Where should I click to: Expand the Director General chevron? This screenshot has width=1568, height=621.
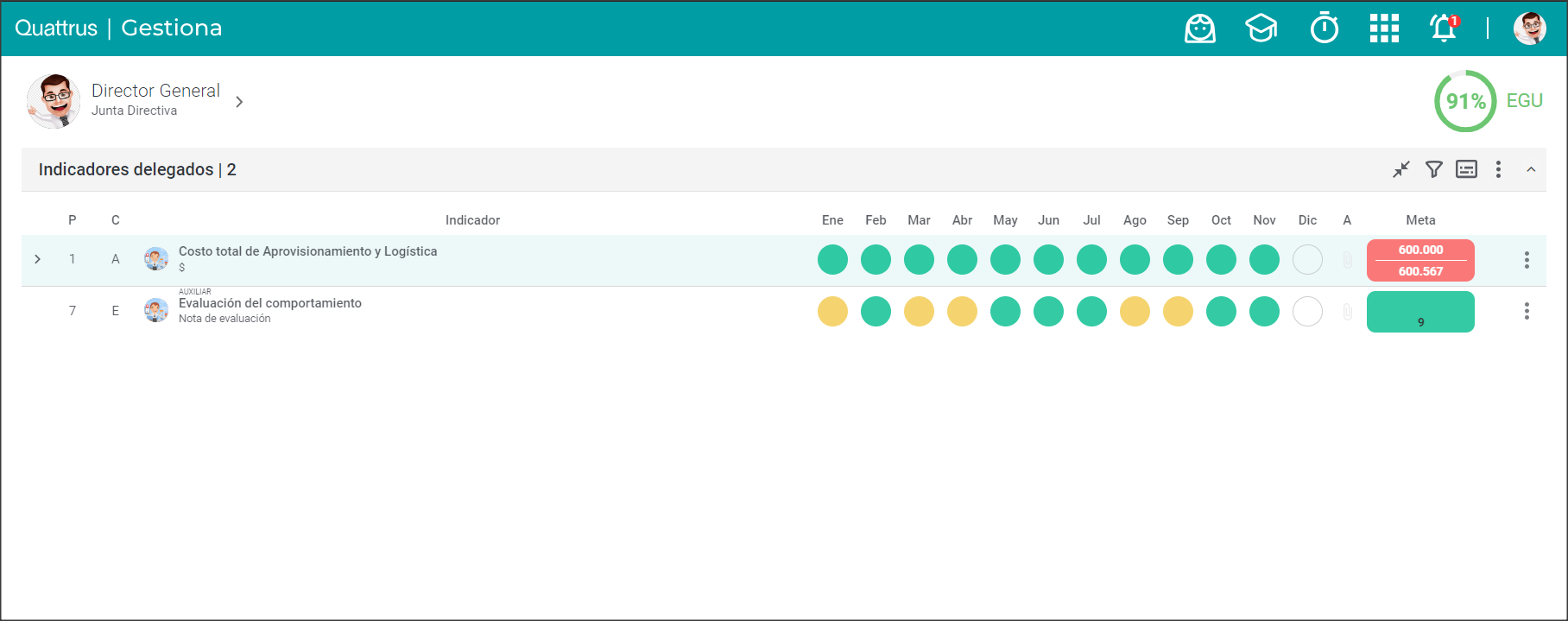(239, 102)
